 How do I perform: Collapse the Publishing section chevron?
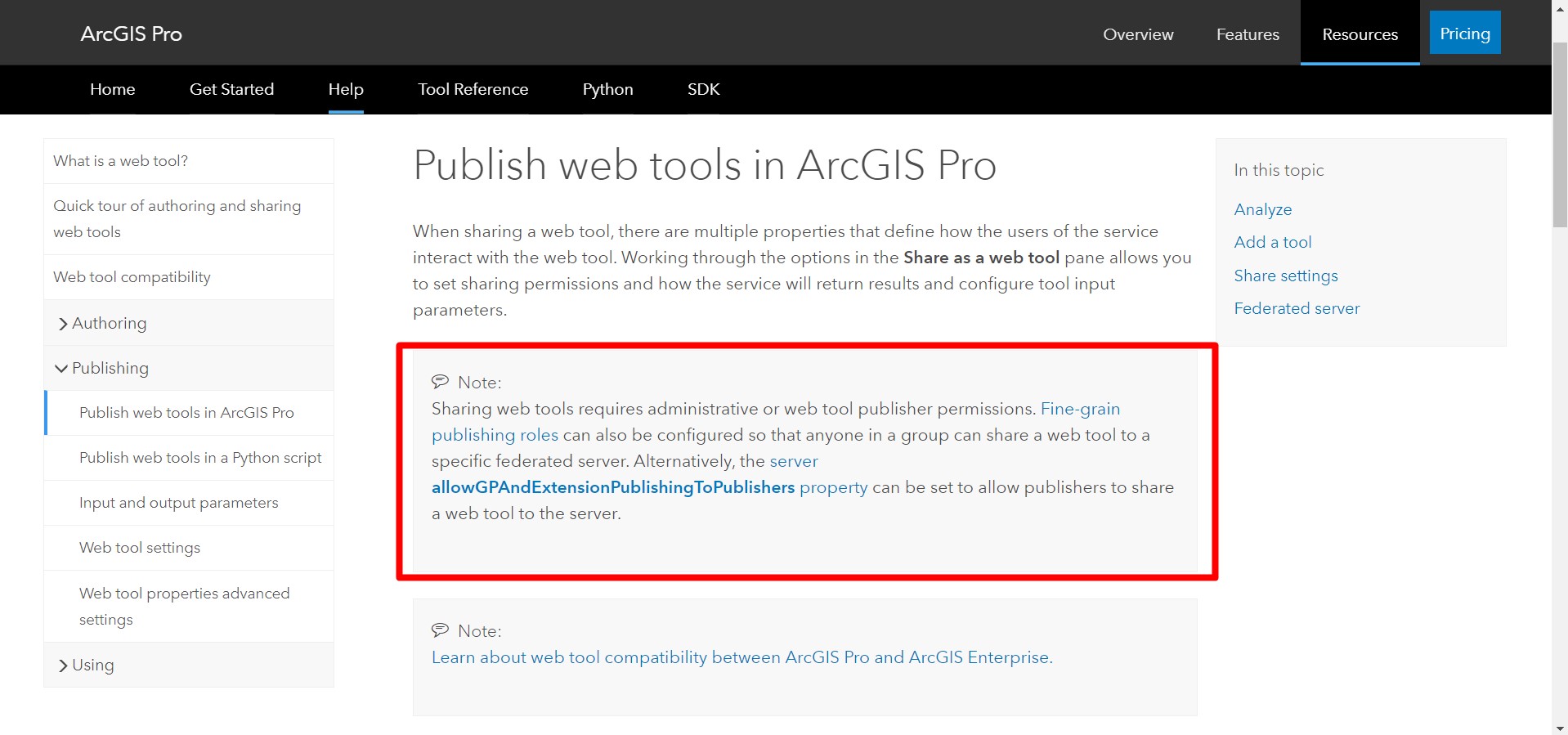(61, 369)
